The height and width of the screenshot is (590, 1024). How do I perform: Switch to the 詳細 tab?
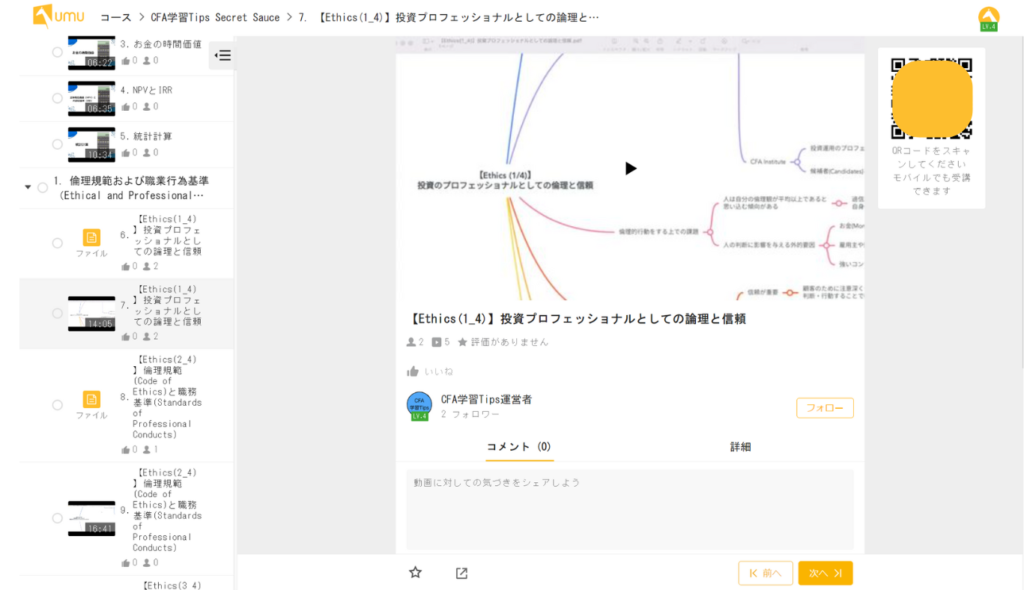click(741, 447)
